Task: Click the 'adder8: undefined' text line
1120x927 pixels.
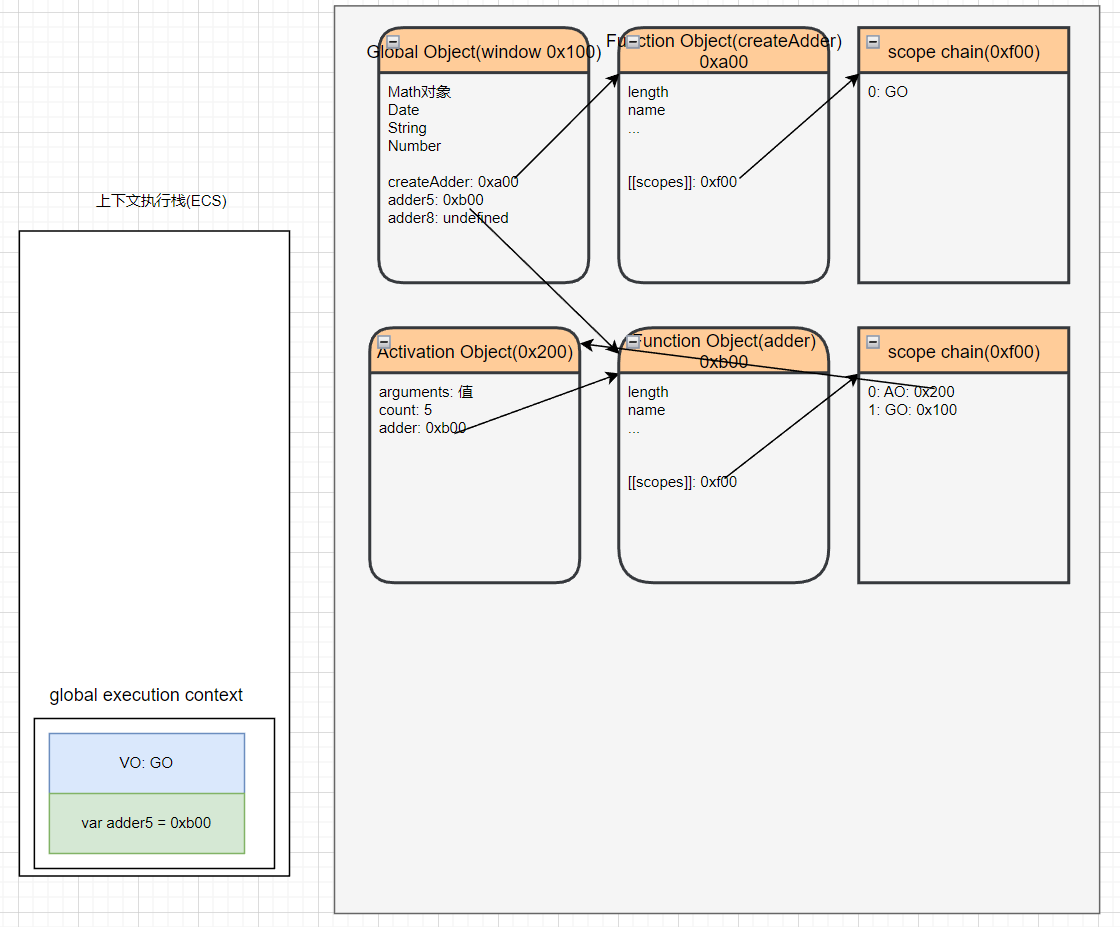Action: [x=448, y=218]
